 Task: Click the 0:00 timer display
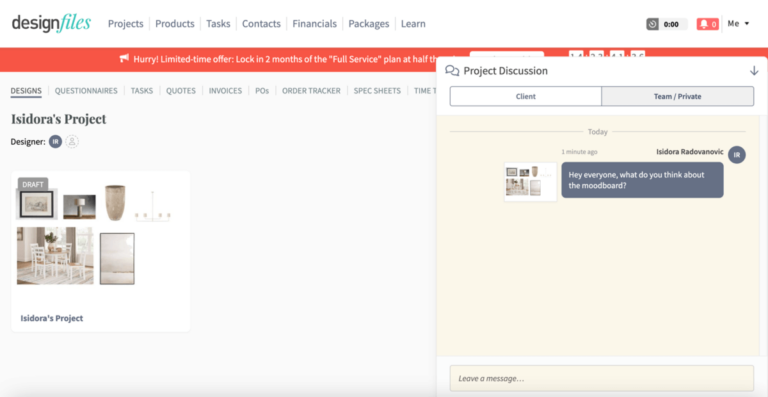pyautogui.click(x=671, y=24)
